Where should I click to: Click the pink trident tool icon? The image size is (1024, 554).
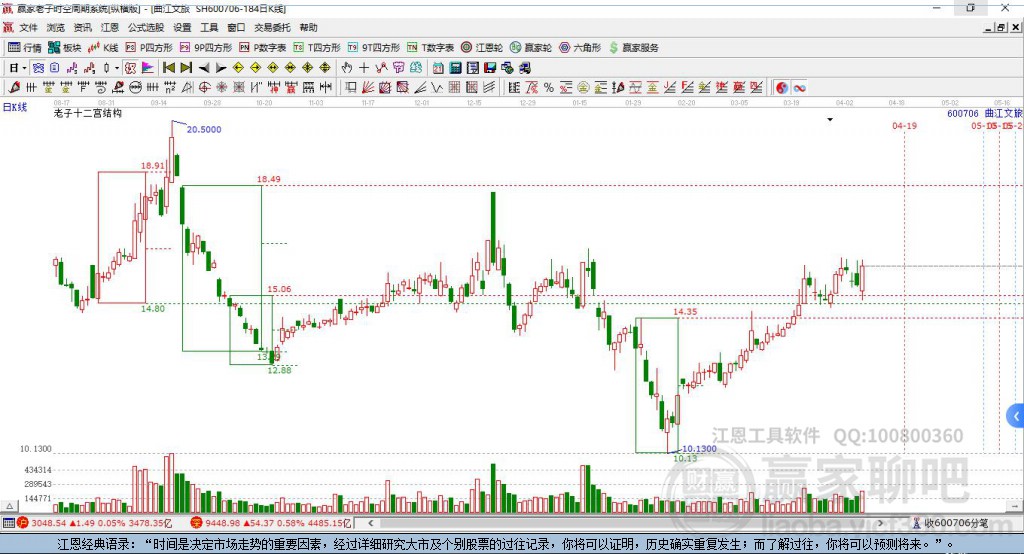click(398, 68)
